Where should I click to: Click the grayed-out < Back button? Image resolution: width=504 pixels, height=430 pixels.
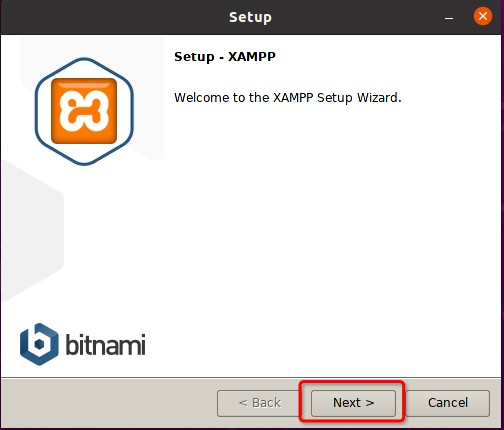(259, 403)
